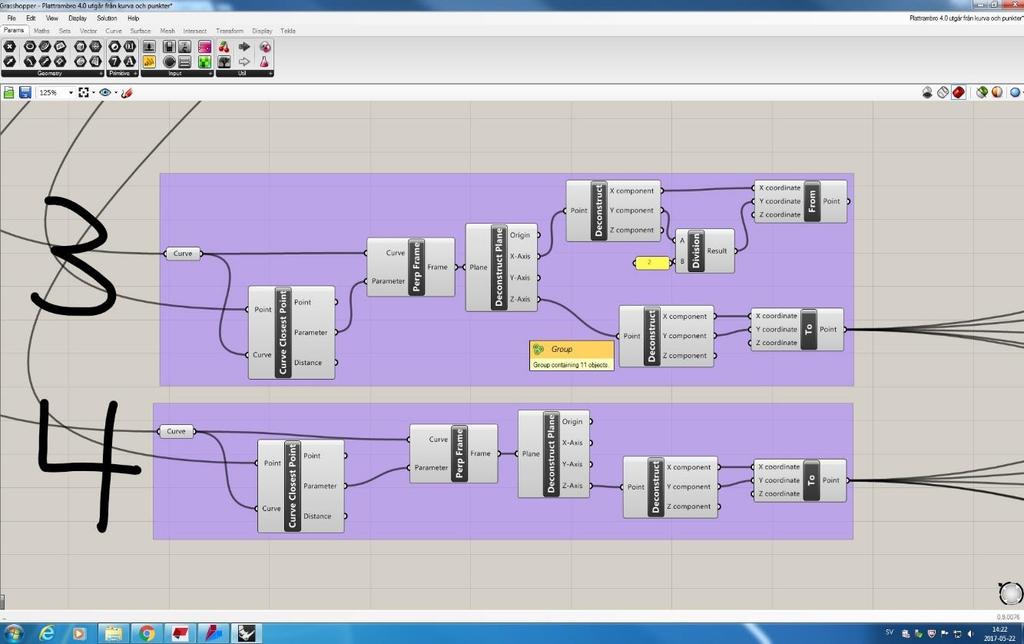Disable geometry preview with the black-and-white icon
Screen dimensions: 1024x644
(927, 92)
